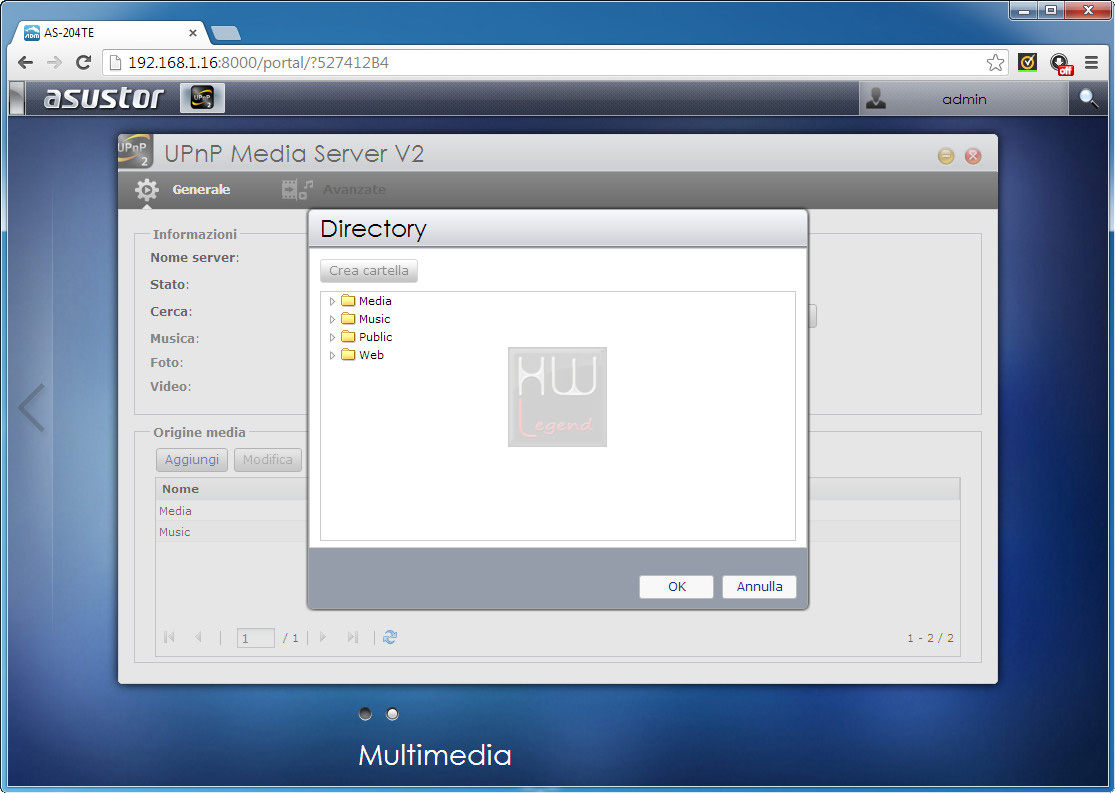Image resolution: width=1116 pixels, height=794 pixels.
Task: Click the Web folder name in tree
Action: [x=371, y=355]
